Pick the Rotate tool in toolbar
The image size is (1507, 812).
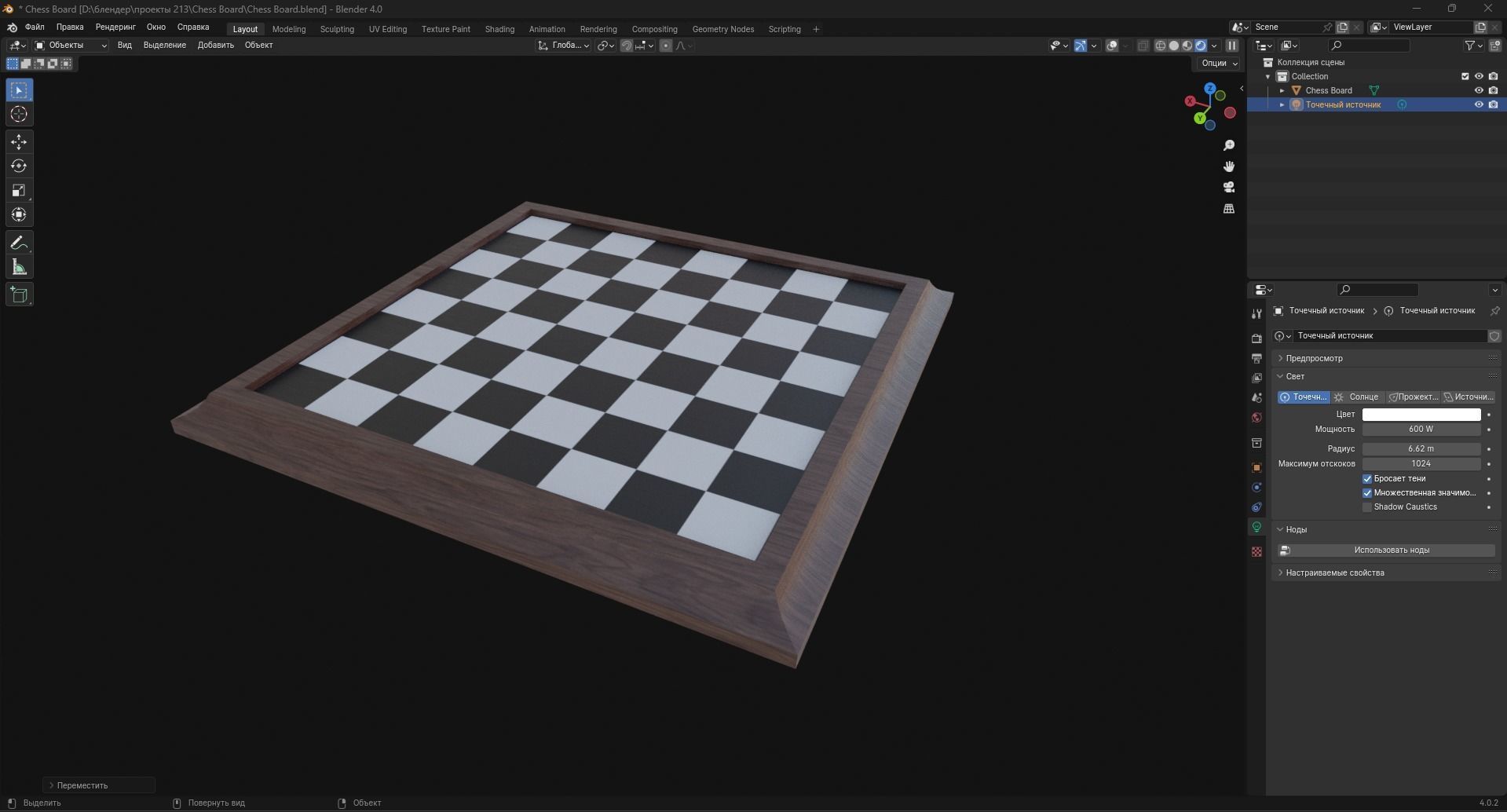tap(19, 166)
